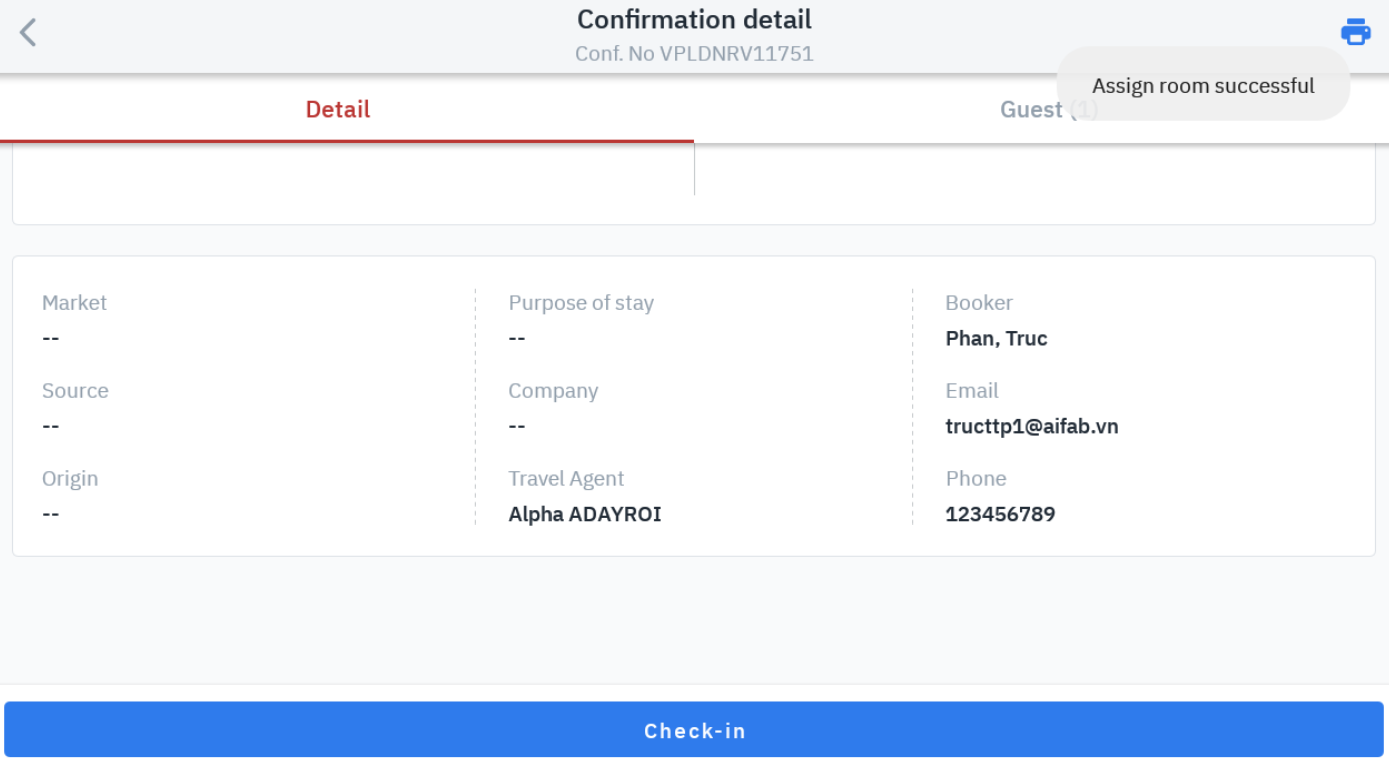Click the Source field label

(75, 391)
